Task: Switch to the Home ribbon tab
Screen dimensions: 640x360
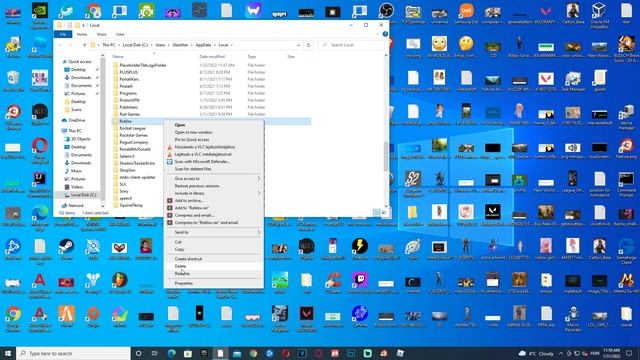Action: (82, 34)
